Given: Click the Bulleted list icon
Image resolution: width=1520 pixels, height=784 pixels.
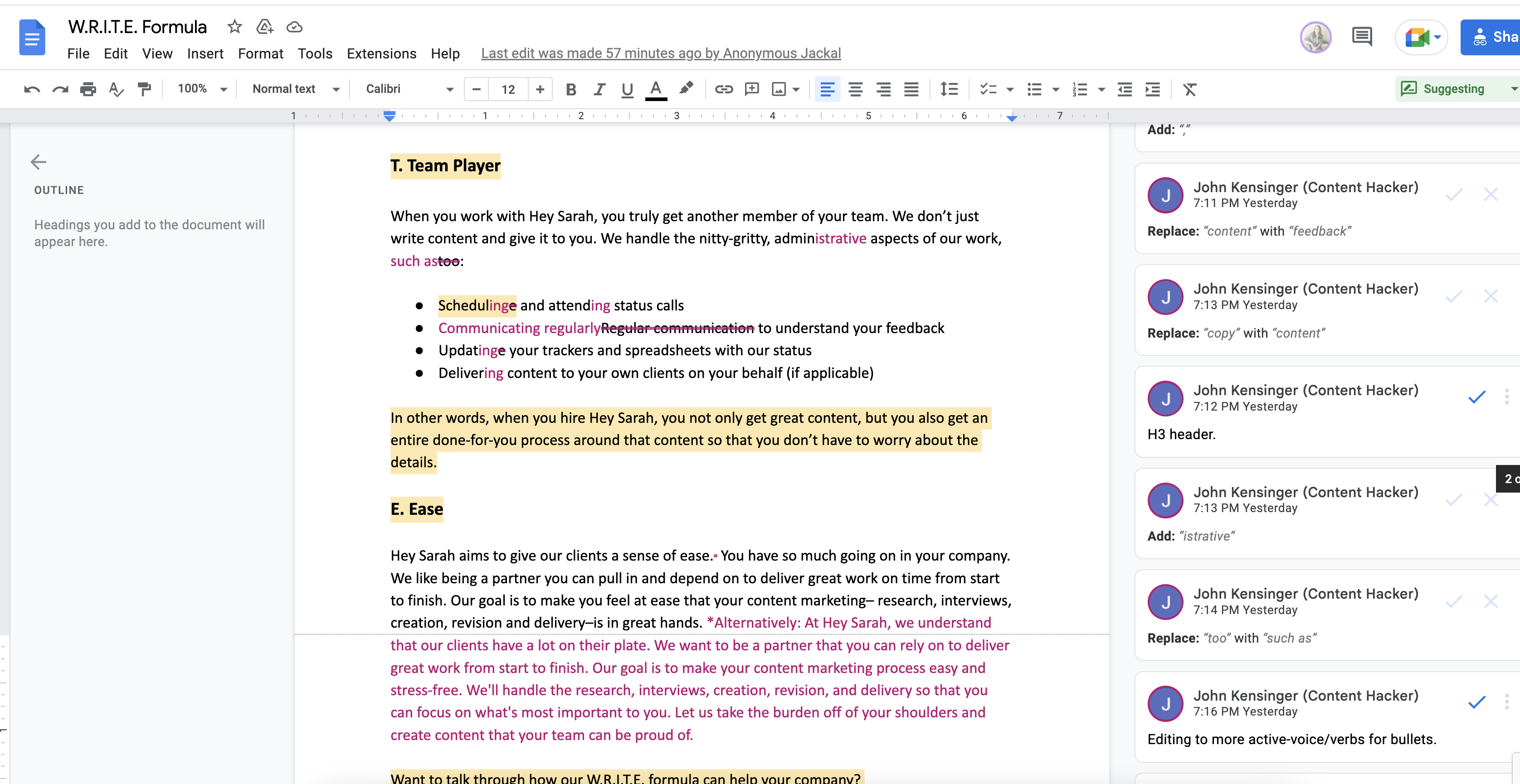Looking at the screenshot, I should coord(1034,89).
